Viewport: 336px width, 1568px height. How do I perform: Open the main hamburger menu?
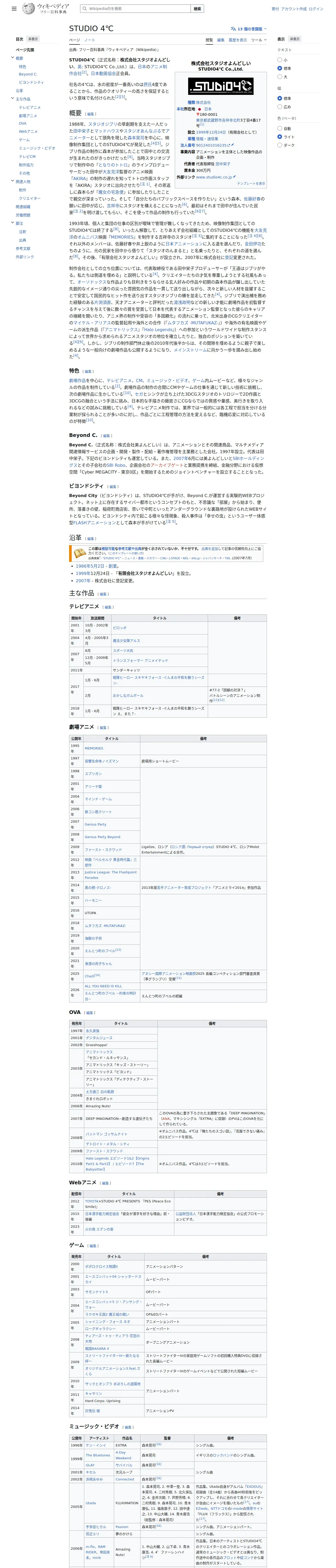pos(14,9)
